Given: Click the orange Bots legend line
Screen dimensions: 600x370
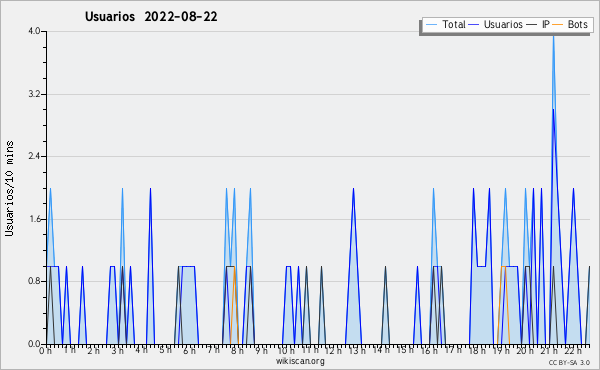Looking at the screenshot, I should point(558,25).
